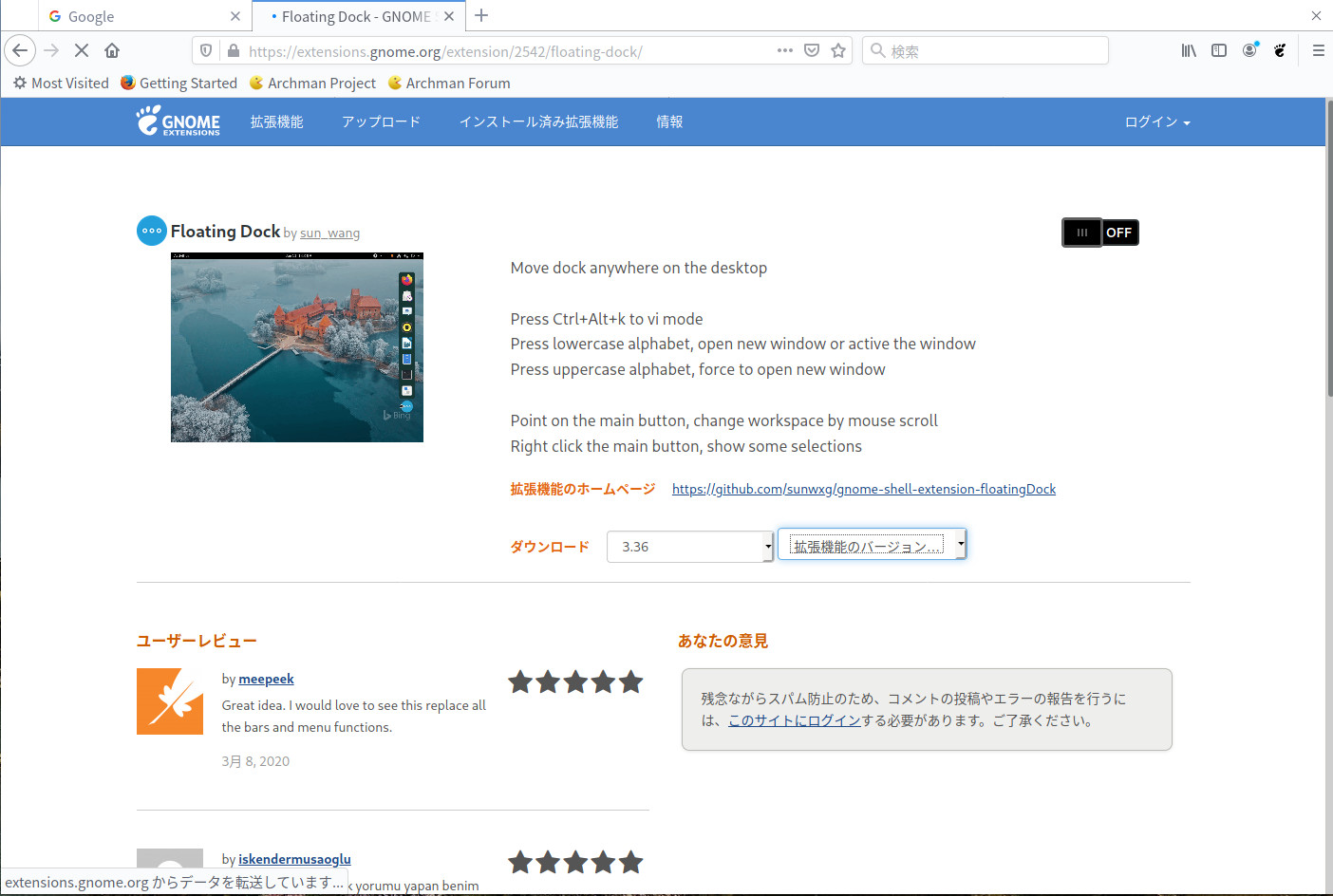
Task: Click the padlock site security icon
Action: [233, 50]
